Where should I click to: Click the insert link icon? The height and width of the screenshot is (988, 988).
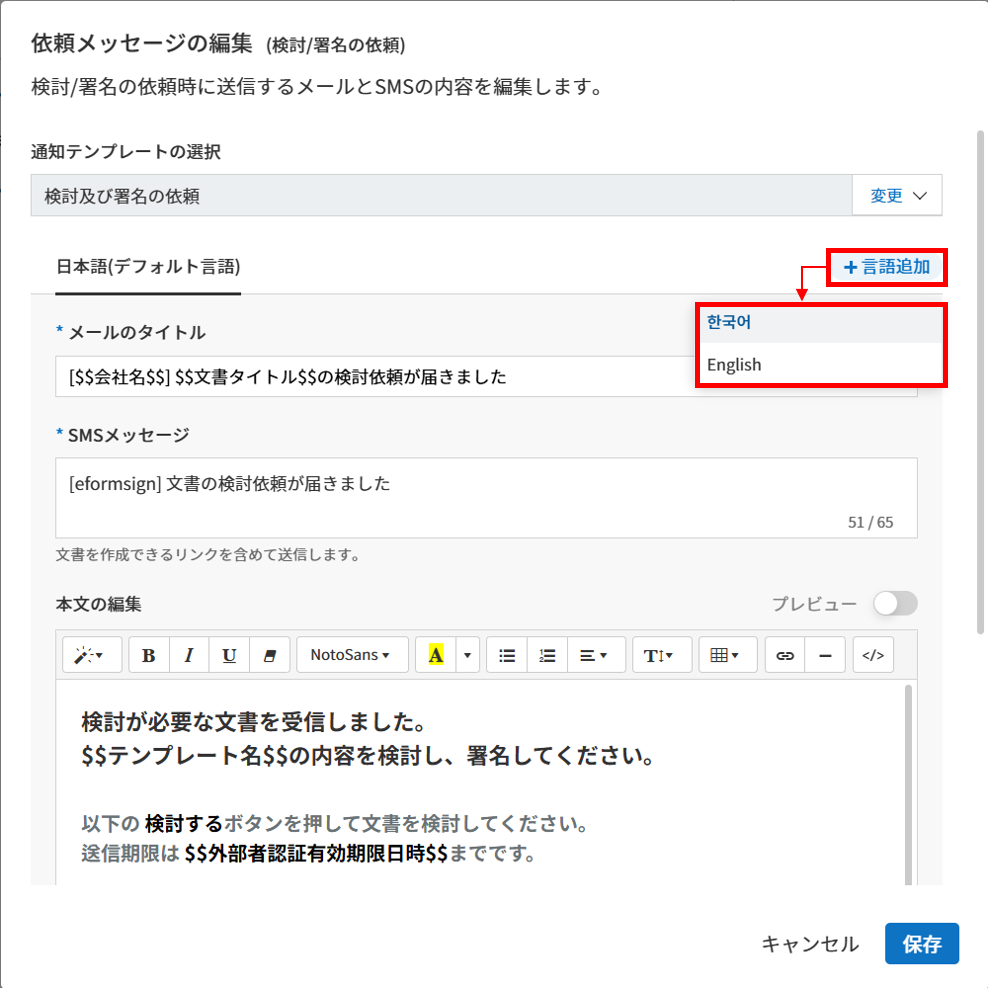pos(785,655)
